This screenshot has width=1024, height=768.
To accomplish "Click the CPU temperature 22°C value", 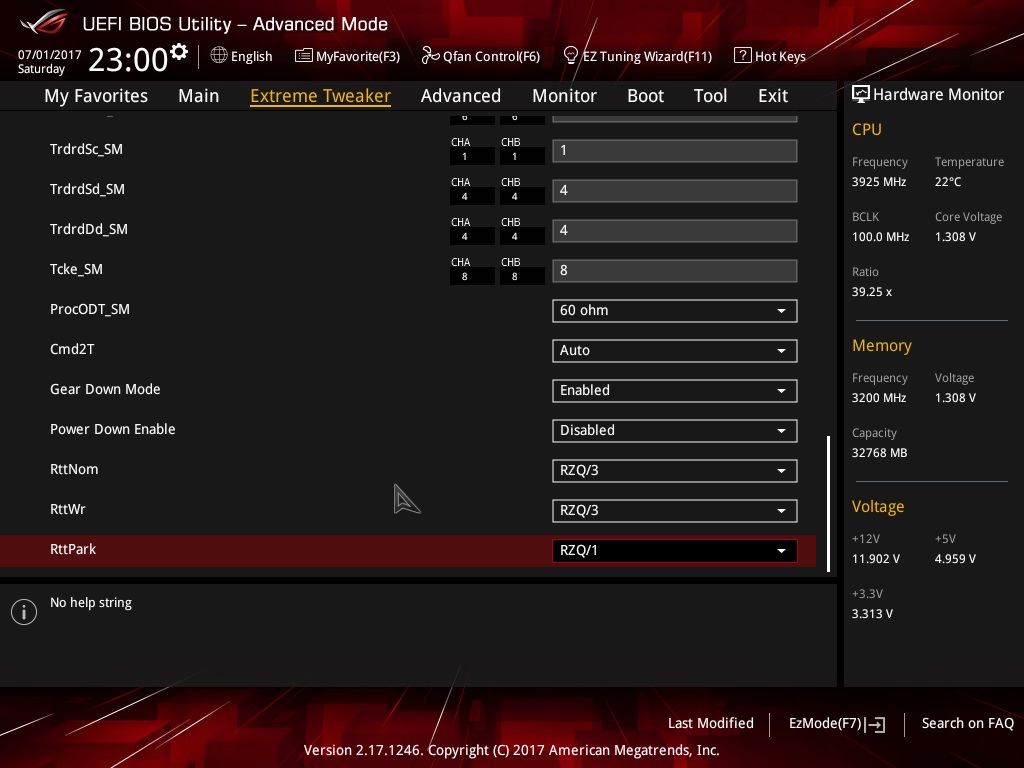I will click(x=948, y=182).
